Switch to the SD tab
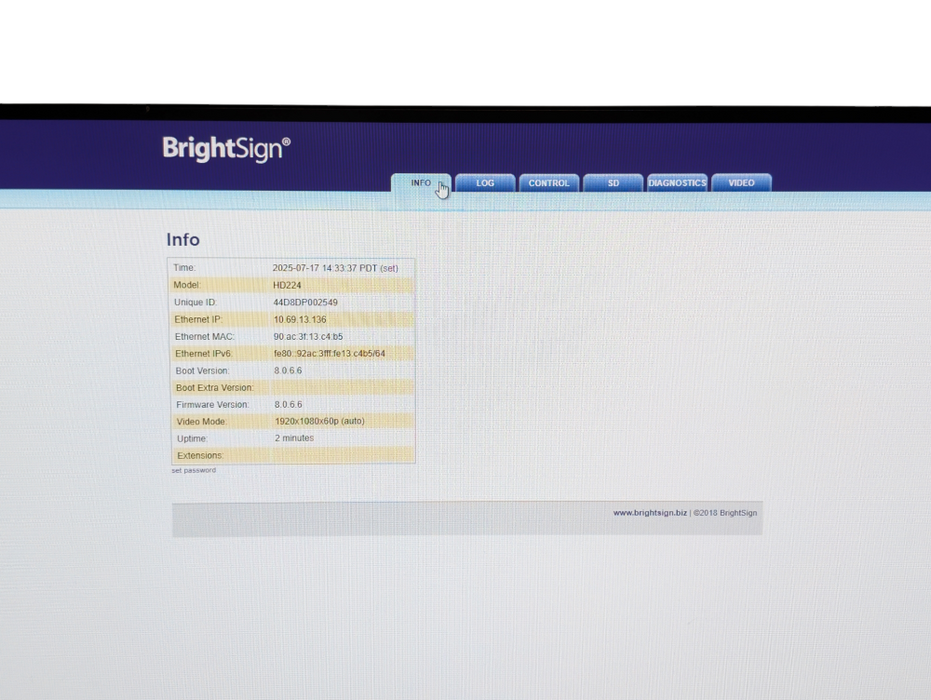Viewport: 931px width, 700px height. pos(613,183)
